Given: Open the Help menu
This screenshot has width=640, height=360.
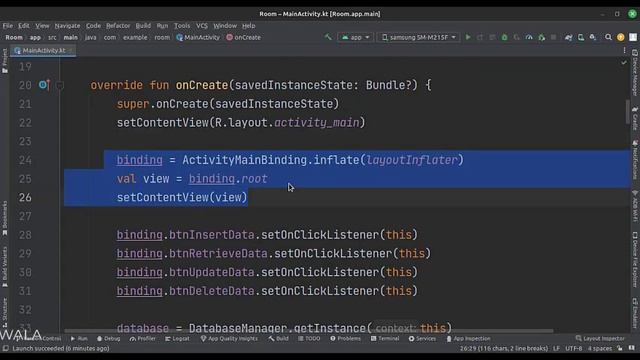Looking at the screenshot, I should click(x=249, y=26).
